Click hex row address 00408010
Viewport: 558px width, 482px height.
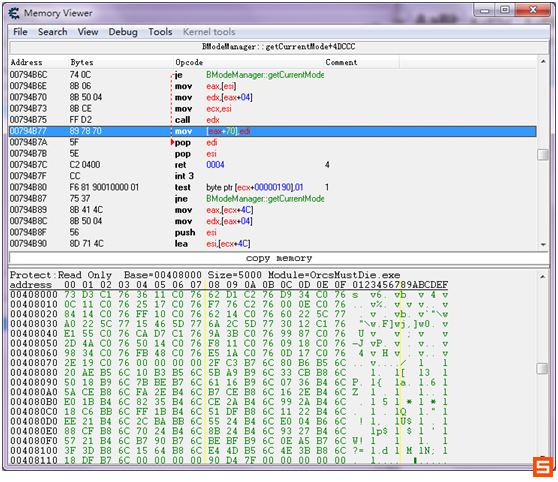[34, 305]
